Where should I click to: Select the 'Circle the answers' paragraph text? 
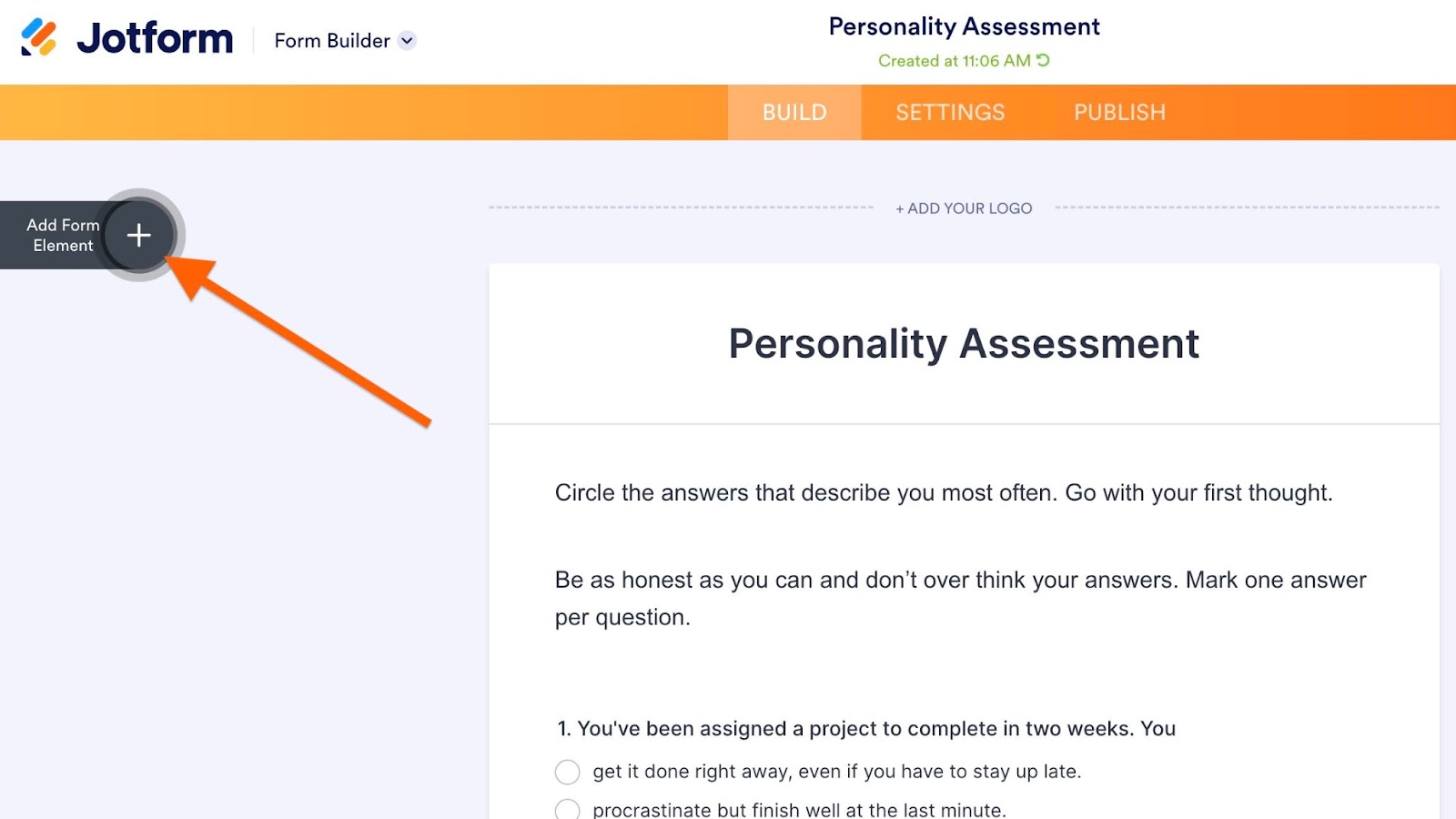pyautogui.click(x=944, y=492)
